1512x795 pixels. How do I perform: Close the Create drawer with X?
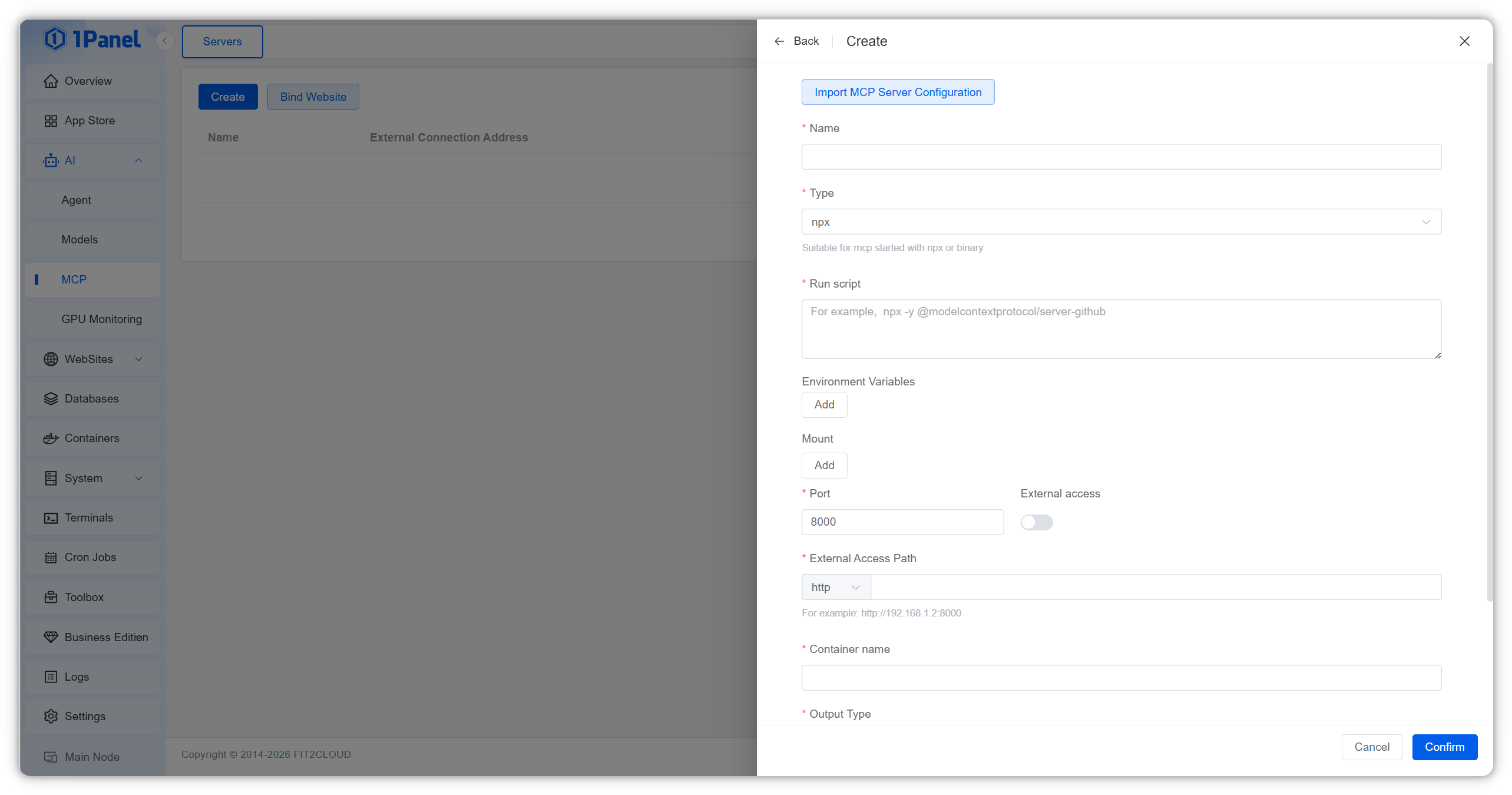[1464, 41]
